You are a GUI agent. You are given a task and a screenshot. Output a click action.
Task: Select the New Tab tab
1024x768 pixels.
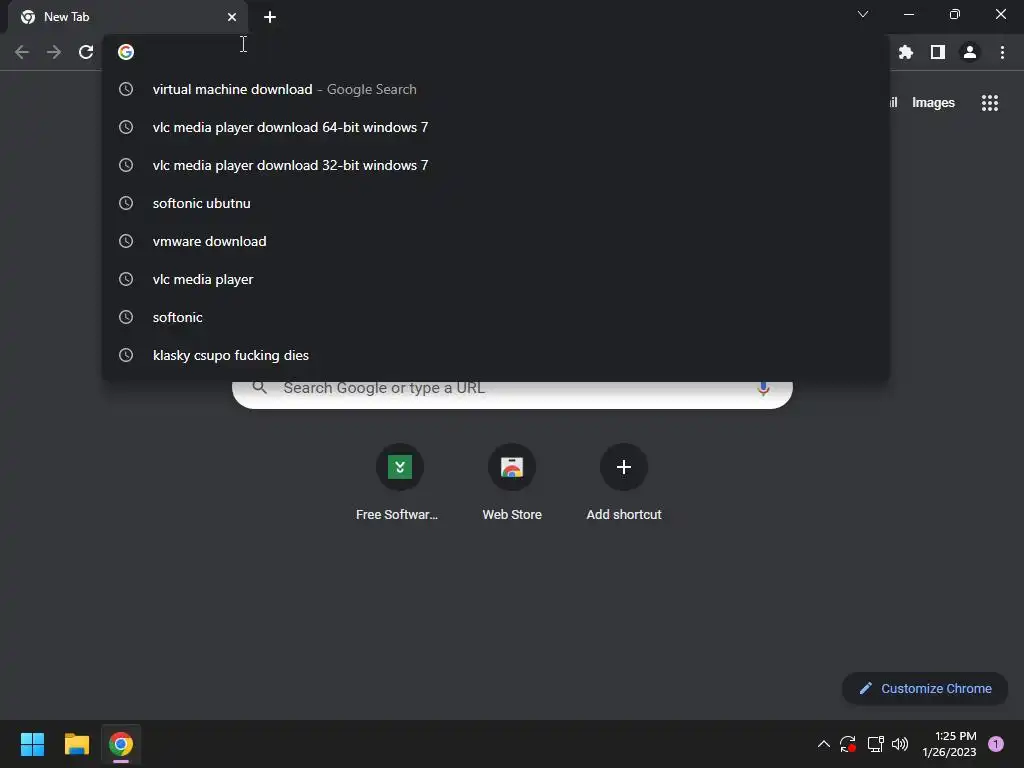(127, 17)
